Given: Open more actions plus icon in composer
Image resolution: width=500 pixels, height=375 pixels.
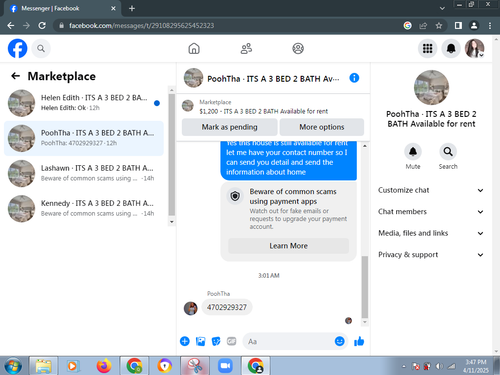Looking at the screenshot, I should pos(185,341).
